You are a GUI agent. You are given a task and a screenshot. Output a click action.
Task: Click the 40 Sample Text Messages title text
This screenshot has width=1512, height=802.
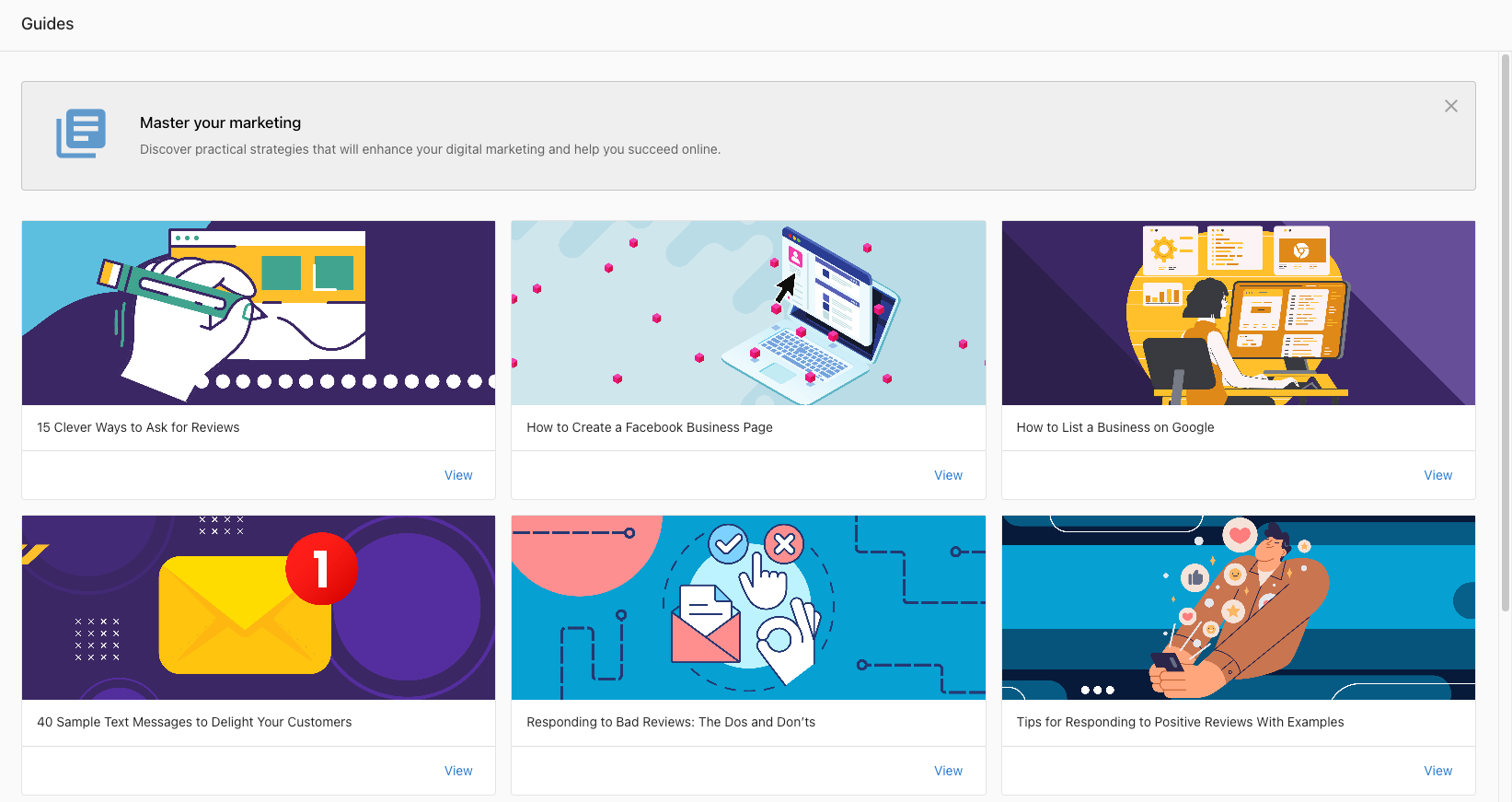(194, 722)
